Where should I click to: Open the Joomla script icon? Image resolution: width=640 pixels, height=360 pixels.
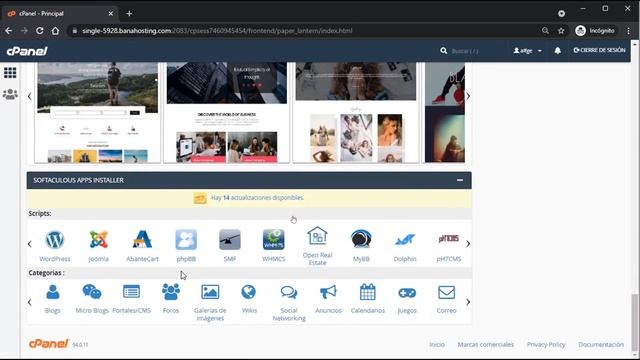(x=98, y=245)
